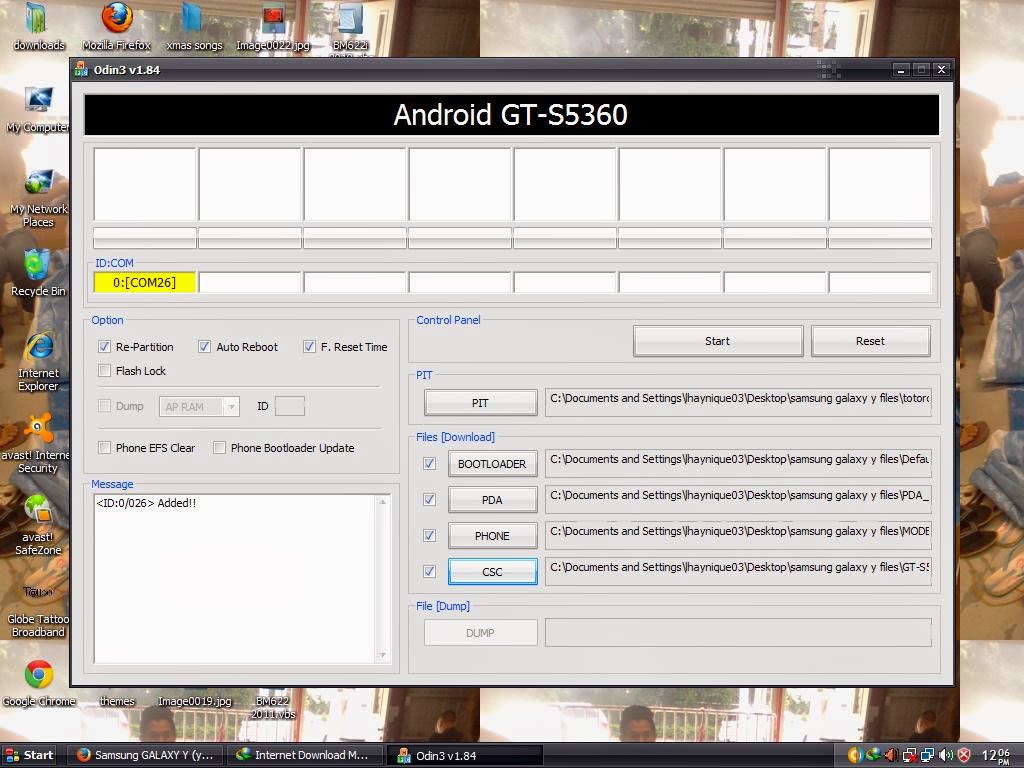Open the downloads folder on desktop
Viewport: 1024px width, 768px height.
[39, 26]
